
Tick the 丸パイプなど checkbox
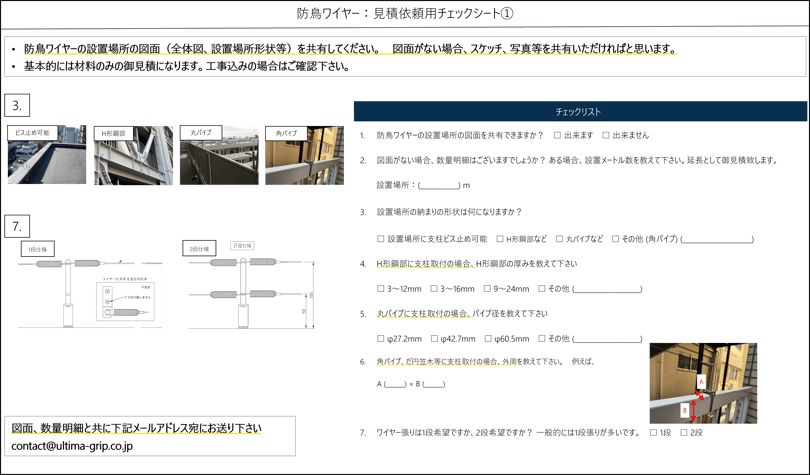(x=559, y=239)
